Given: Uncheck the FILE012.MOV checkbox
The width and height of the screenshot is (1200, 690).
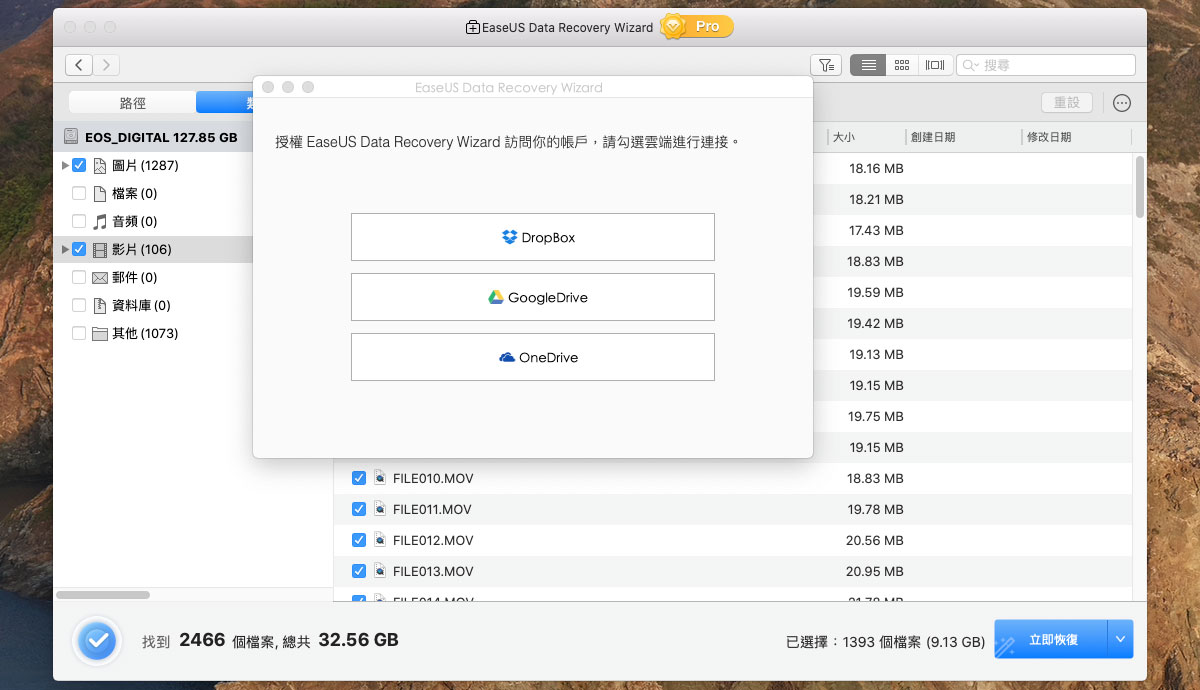Looking at the screenshot, I should click(x=359, y=540).
